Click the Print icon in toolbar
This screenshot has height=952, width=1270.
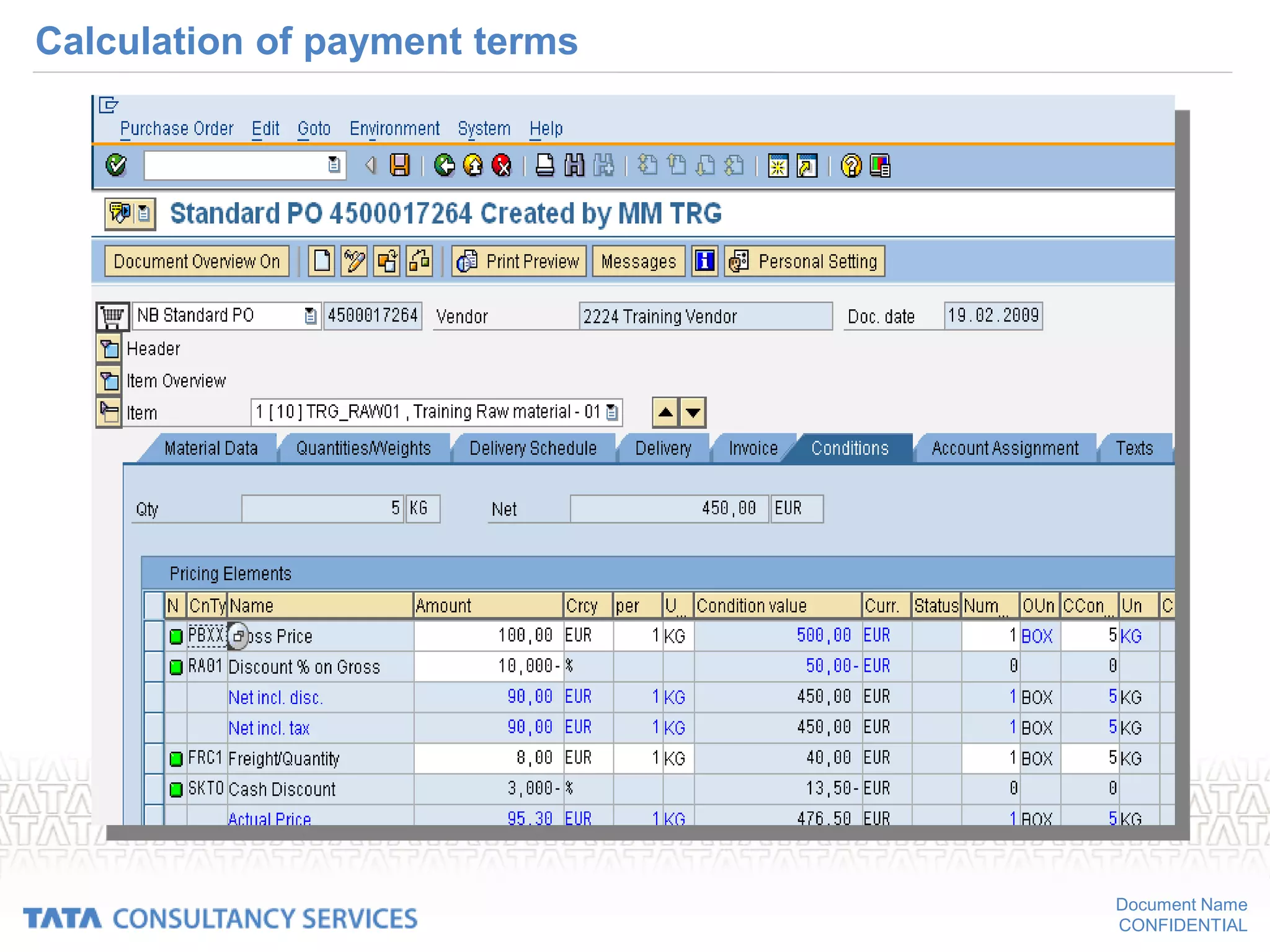tap(545, 165)
